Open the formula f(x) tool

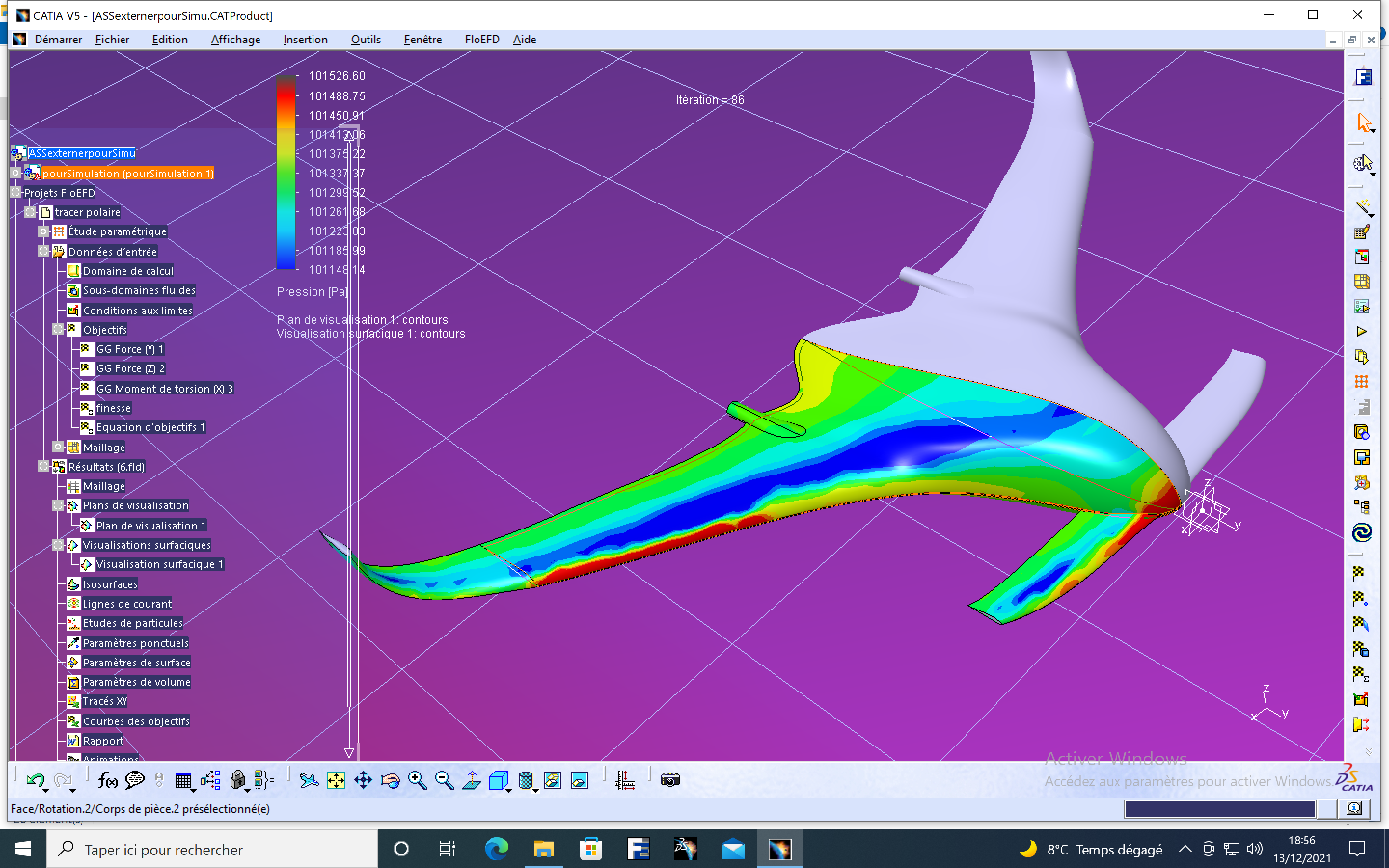coord(108,780)
